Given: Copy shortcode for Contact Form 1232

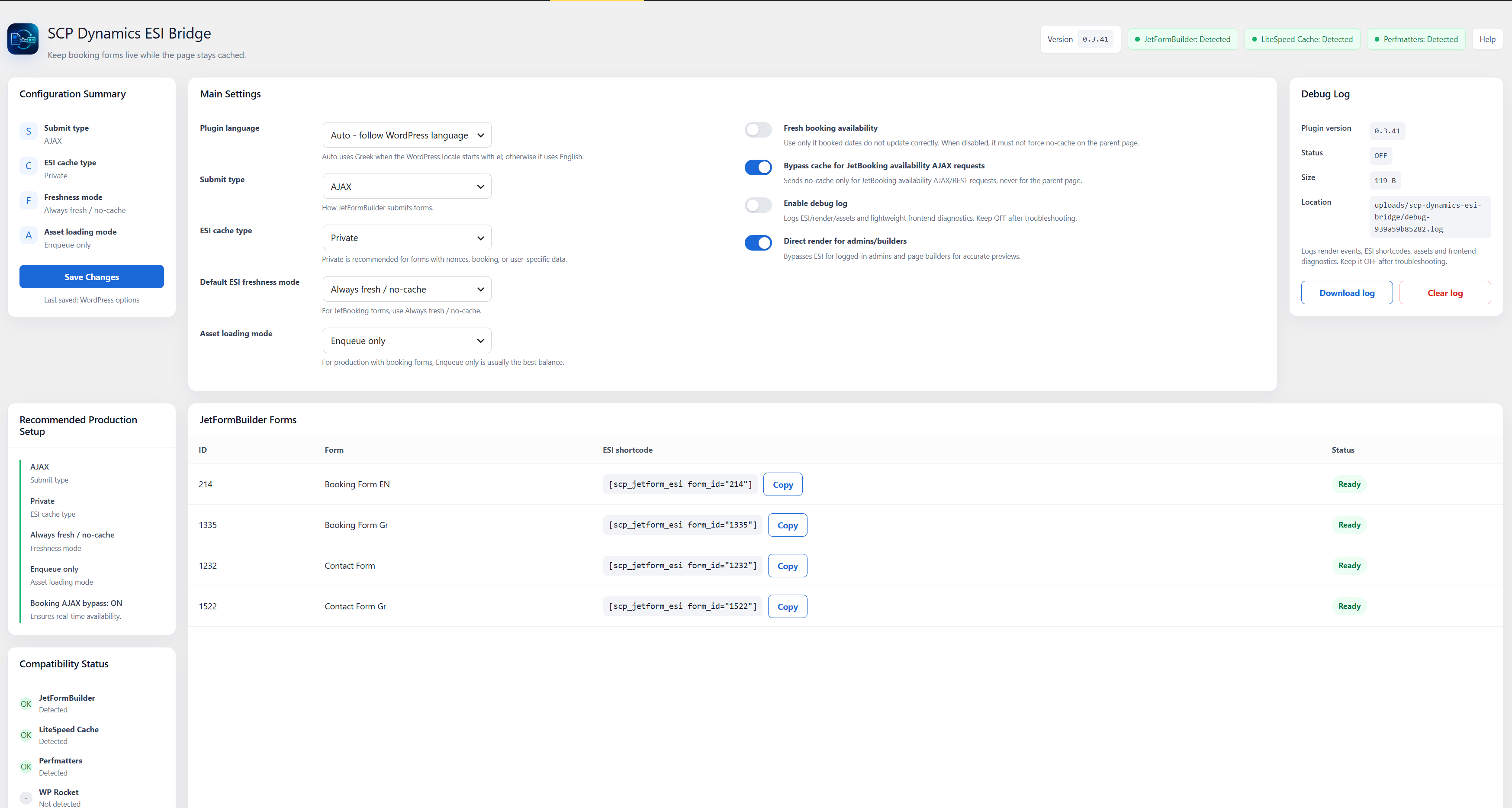Looking at the screenshot, I should point(787,566).
